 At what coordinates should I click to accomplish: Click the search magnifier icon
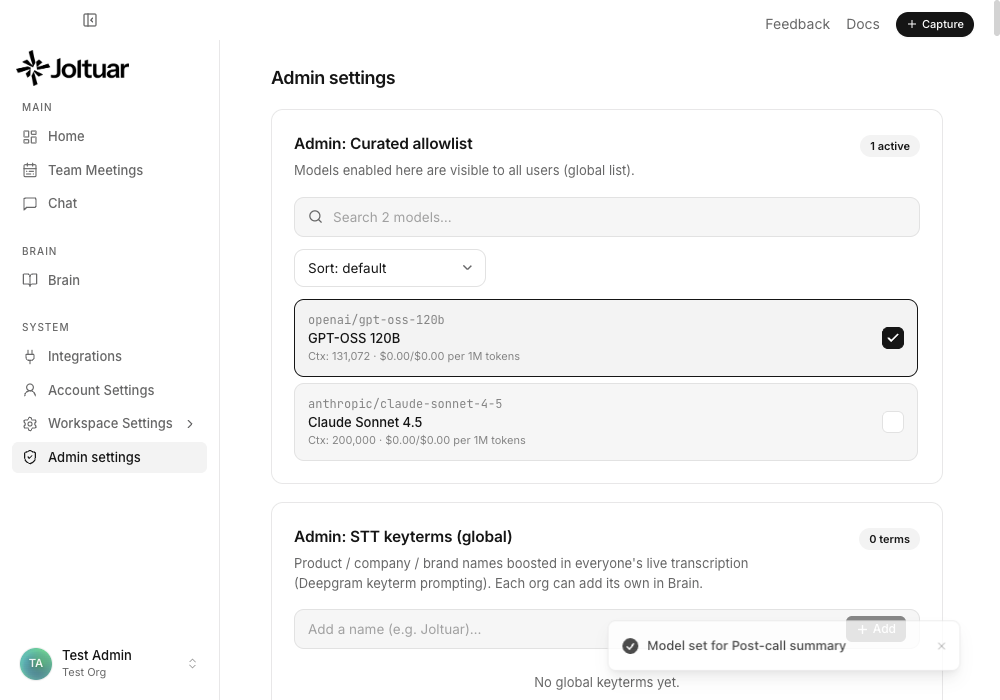pos(315,217)
